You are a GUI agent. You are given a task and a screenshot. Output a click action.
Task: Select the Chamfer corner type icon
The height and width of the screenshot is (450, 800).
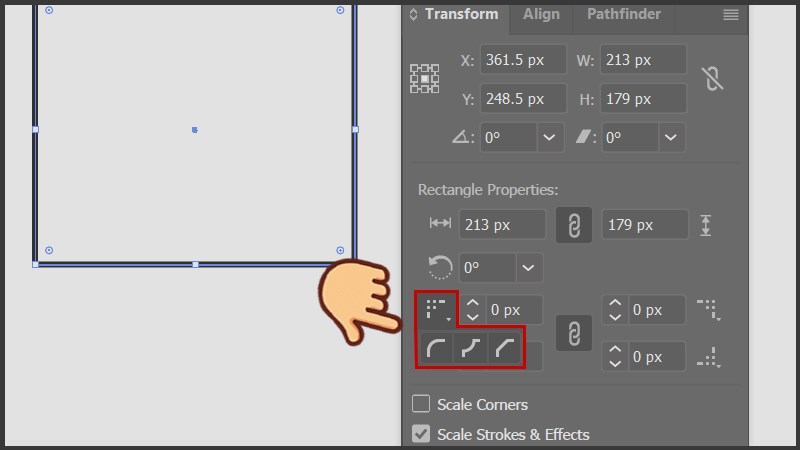[505, 350]
